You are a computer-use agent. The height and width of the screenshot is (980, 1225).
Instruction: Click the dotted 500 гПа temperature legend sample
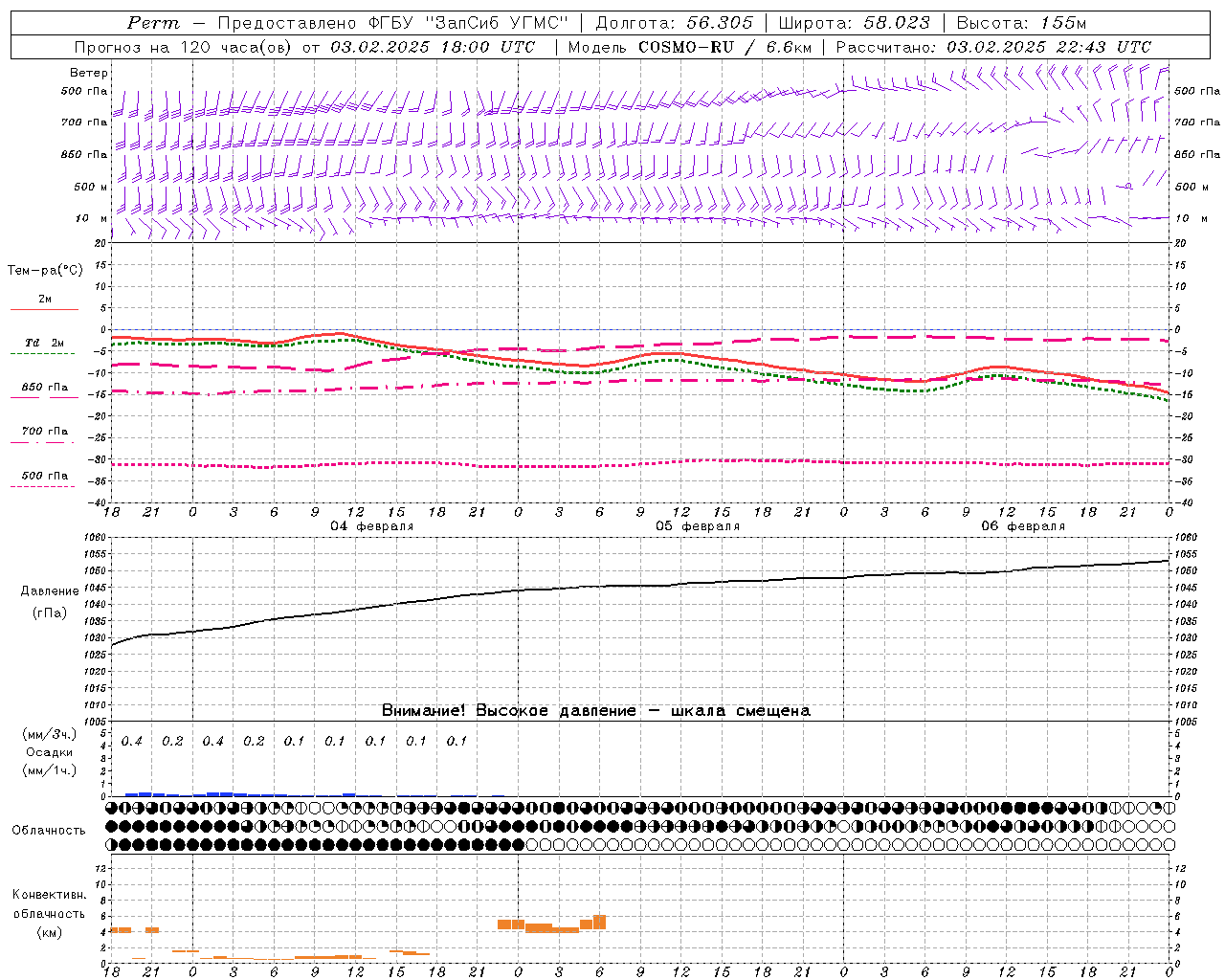click(x=43, y=486)
